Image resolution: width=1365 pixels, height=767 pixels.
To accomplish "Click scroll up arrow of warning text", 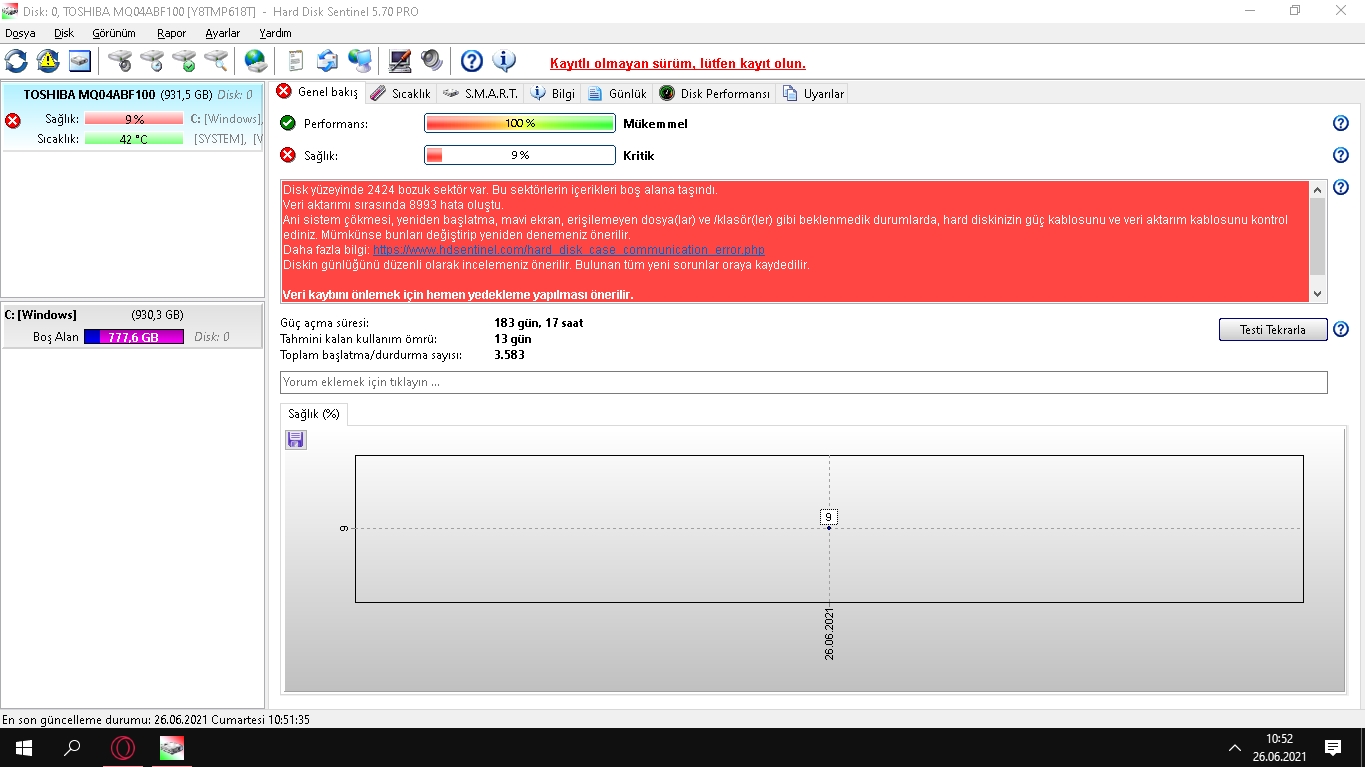I will pyautogui.click(x=1318, y=189).
